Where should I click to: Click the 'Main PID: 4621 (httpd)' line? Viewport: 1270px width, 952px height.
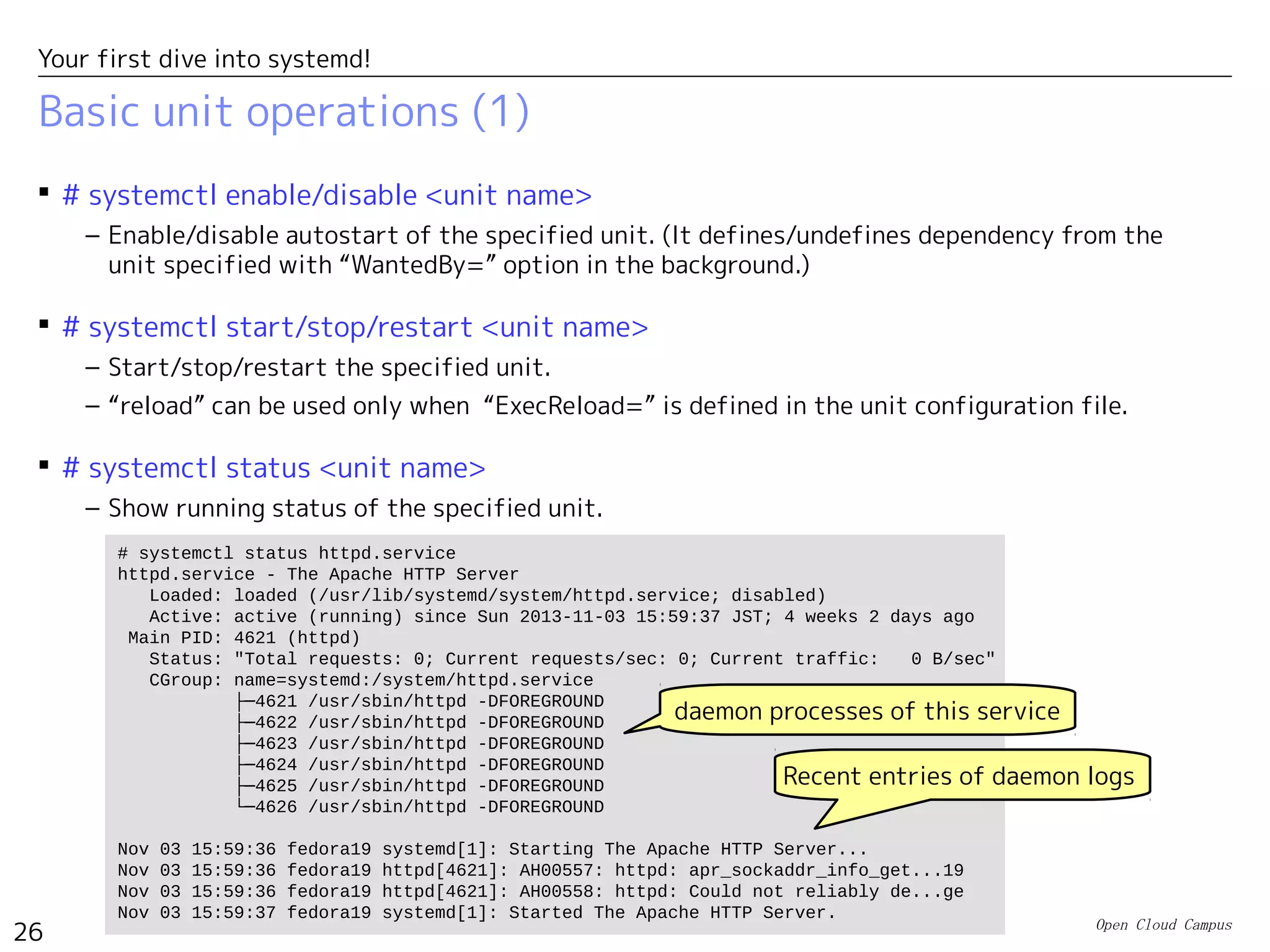coord(244,637)
